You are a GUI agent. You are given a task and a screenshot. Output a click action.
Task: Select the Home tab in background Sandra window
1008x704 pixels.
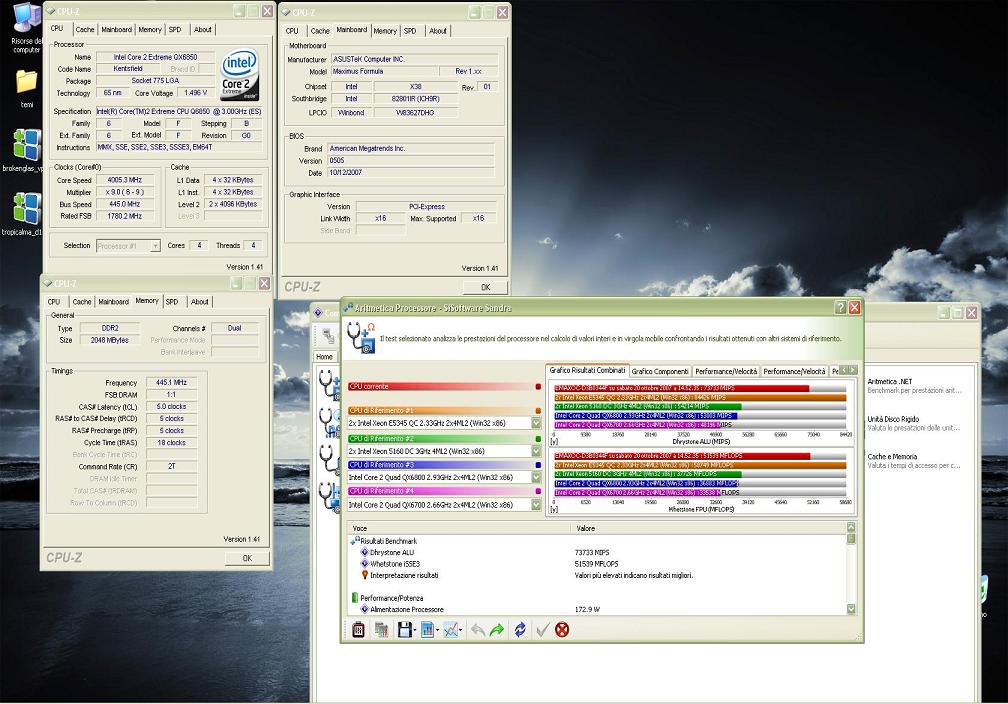pos(325,357)
